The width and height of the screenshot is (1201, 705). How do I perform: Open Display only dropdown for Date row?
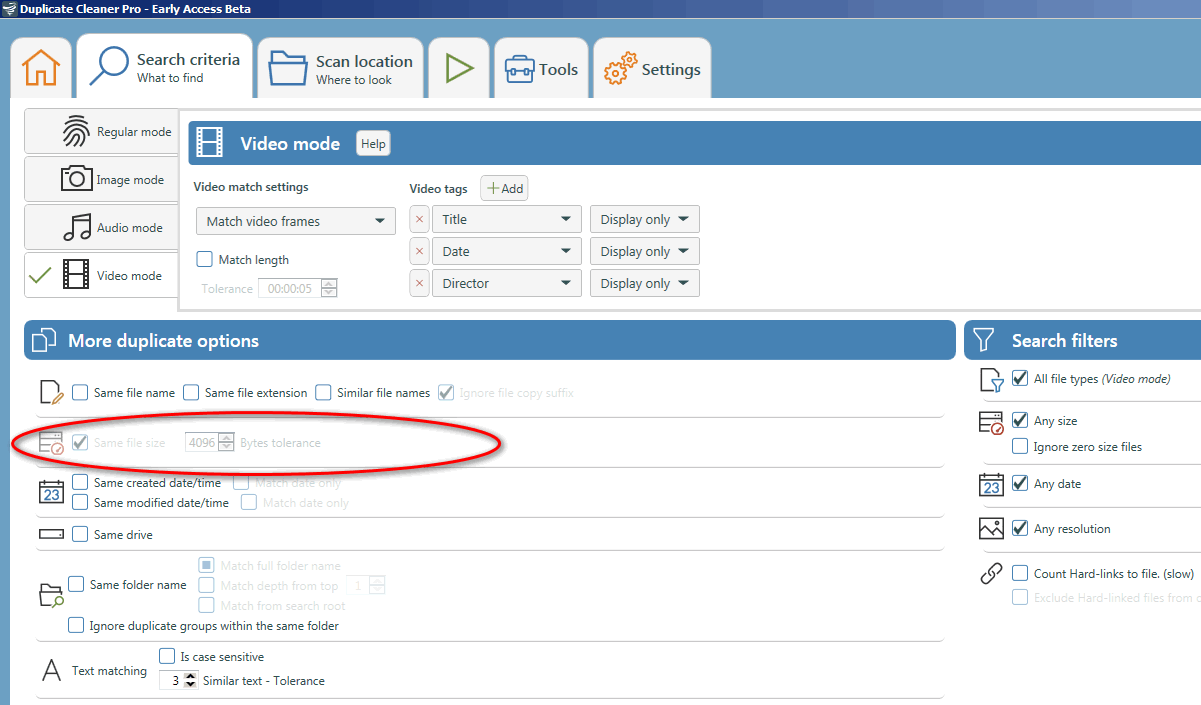[645, 251]
